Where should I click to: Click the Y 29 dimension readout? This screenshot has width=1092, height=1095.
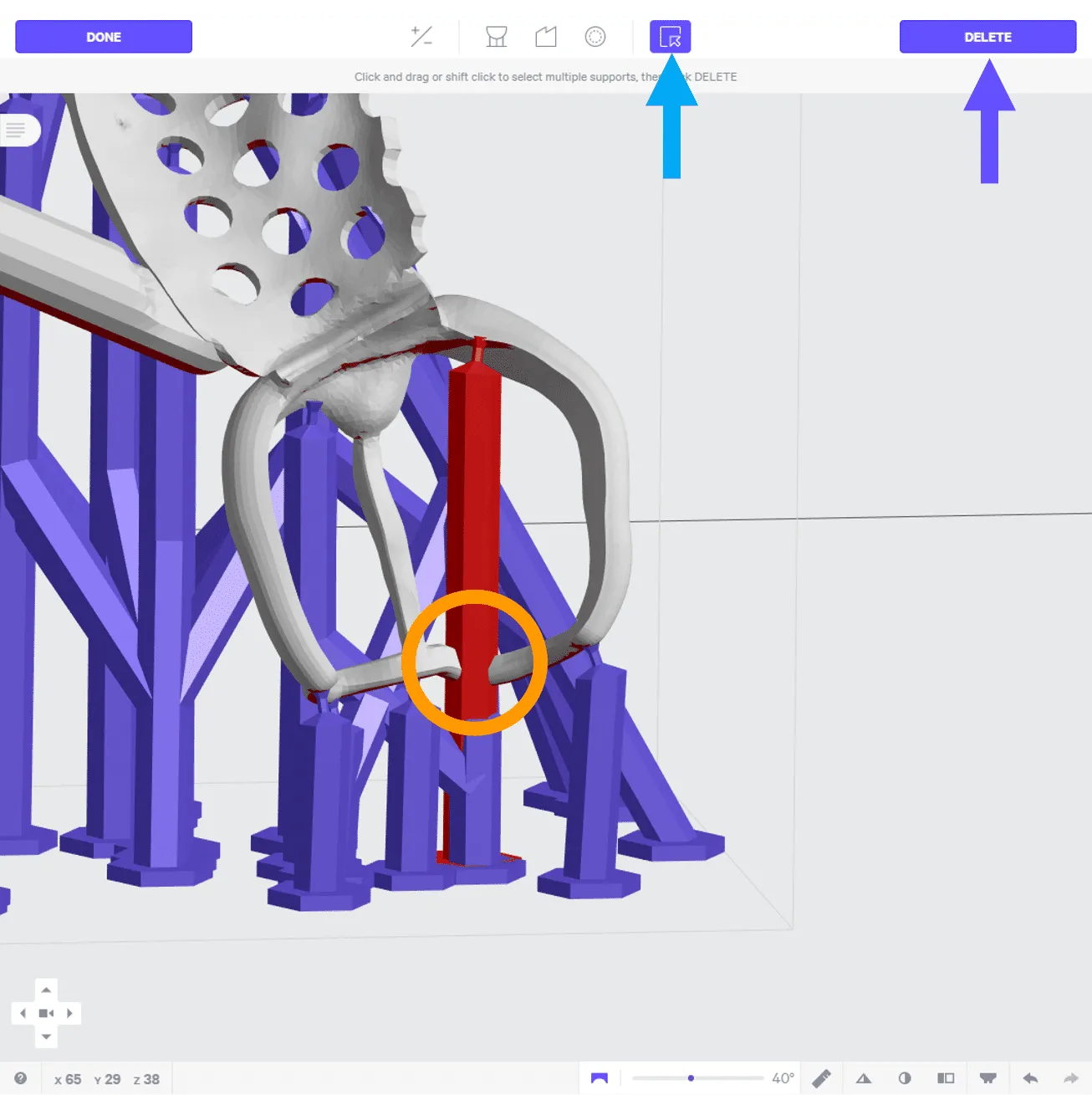click(x=107, y=1079)
